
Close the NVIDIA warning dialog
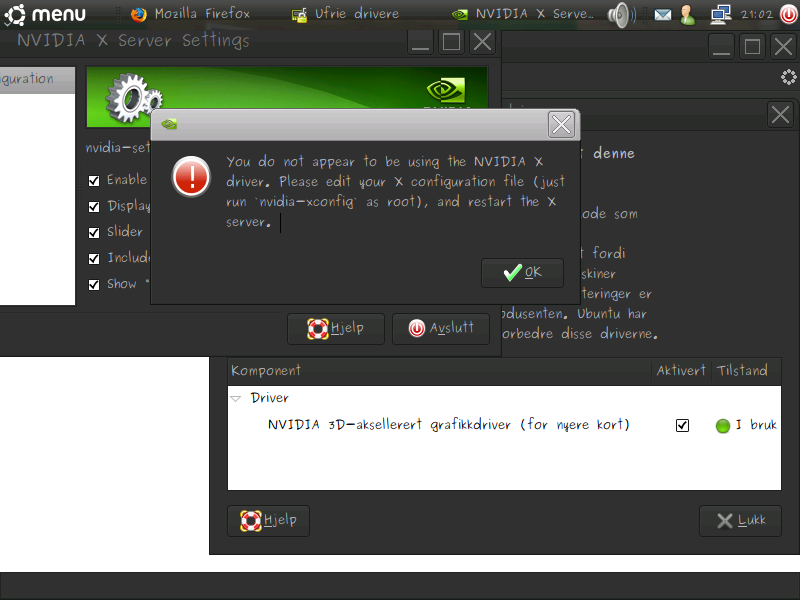[561, 124]
